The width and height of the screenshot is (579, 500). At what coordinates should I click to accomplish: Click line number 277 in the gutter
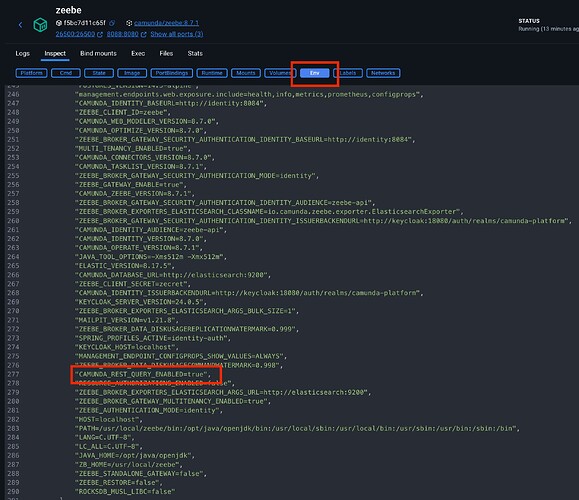point(13,374)
